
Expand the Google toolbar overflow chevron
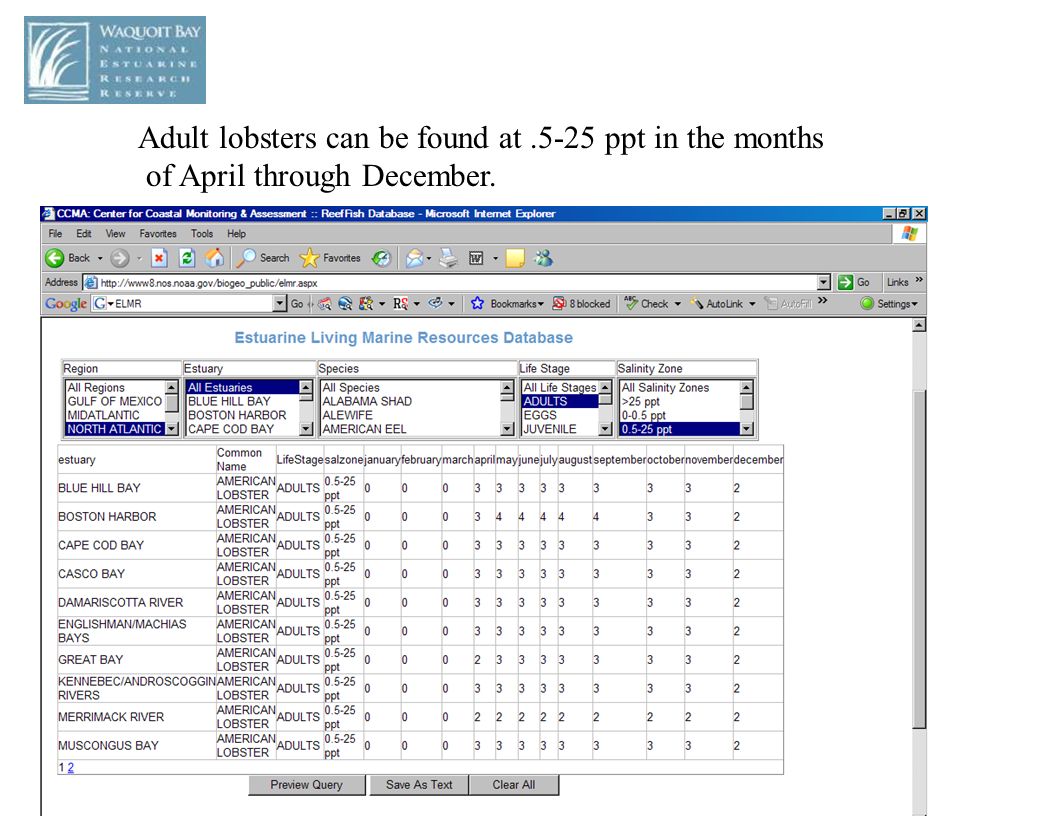(822, 300)
